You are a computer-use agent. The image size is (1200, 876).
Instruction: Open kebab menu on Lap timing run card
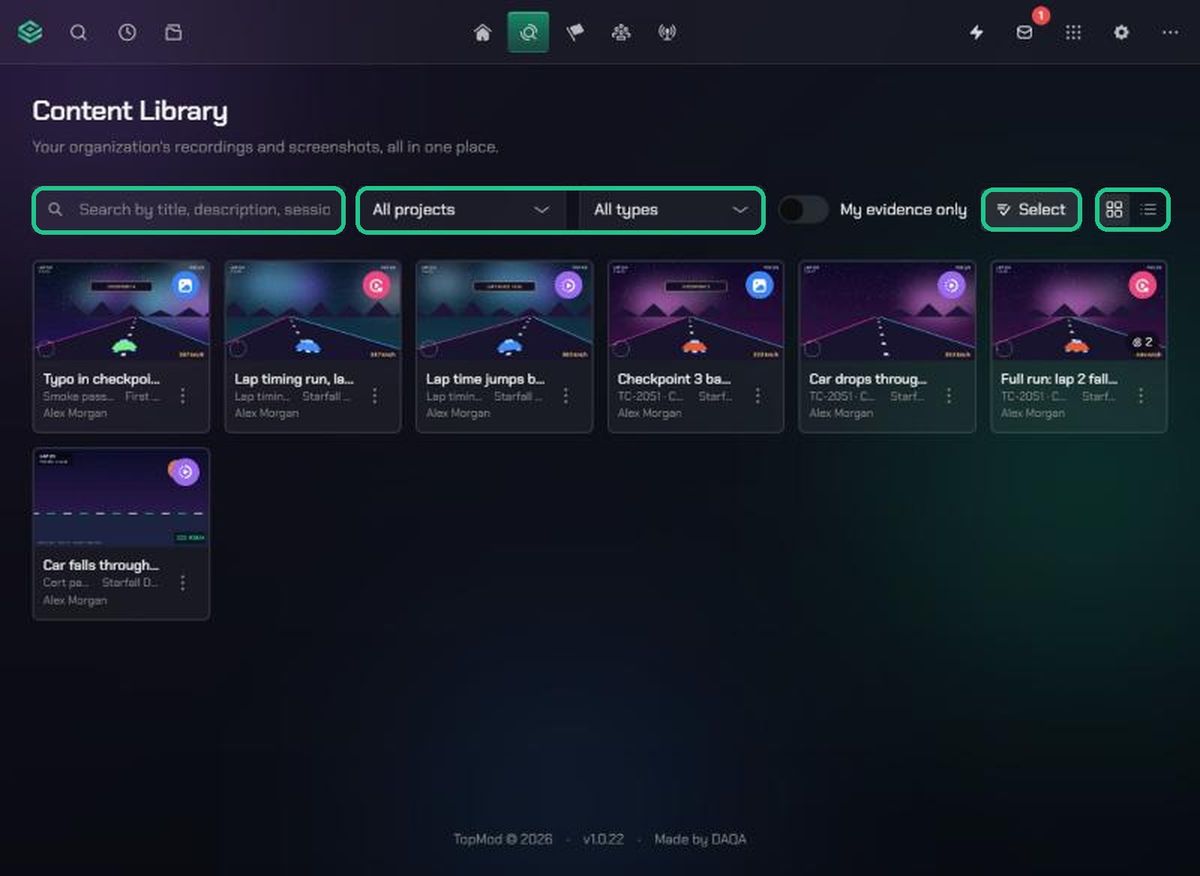point(375,396)
